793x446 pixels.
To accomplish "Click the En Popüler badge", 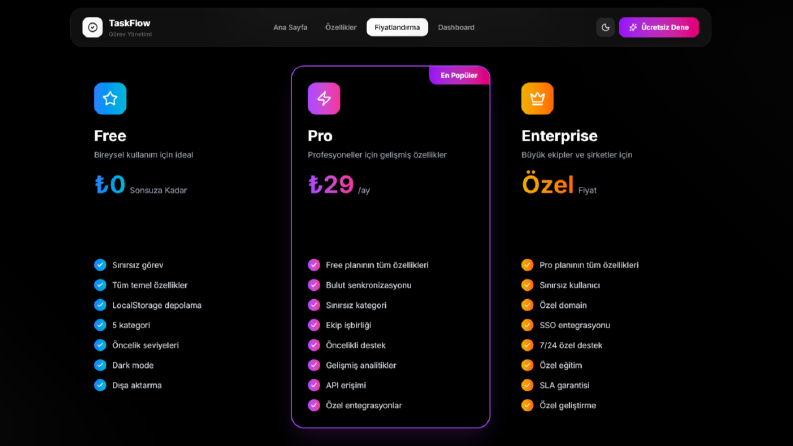I will 459,75.
